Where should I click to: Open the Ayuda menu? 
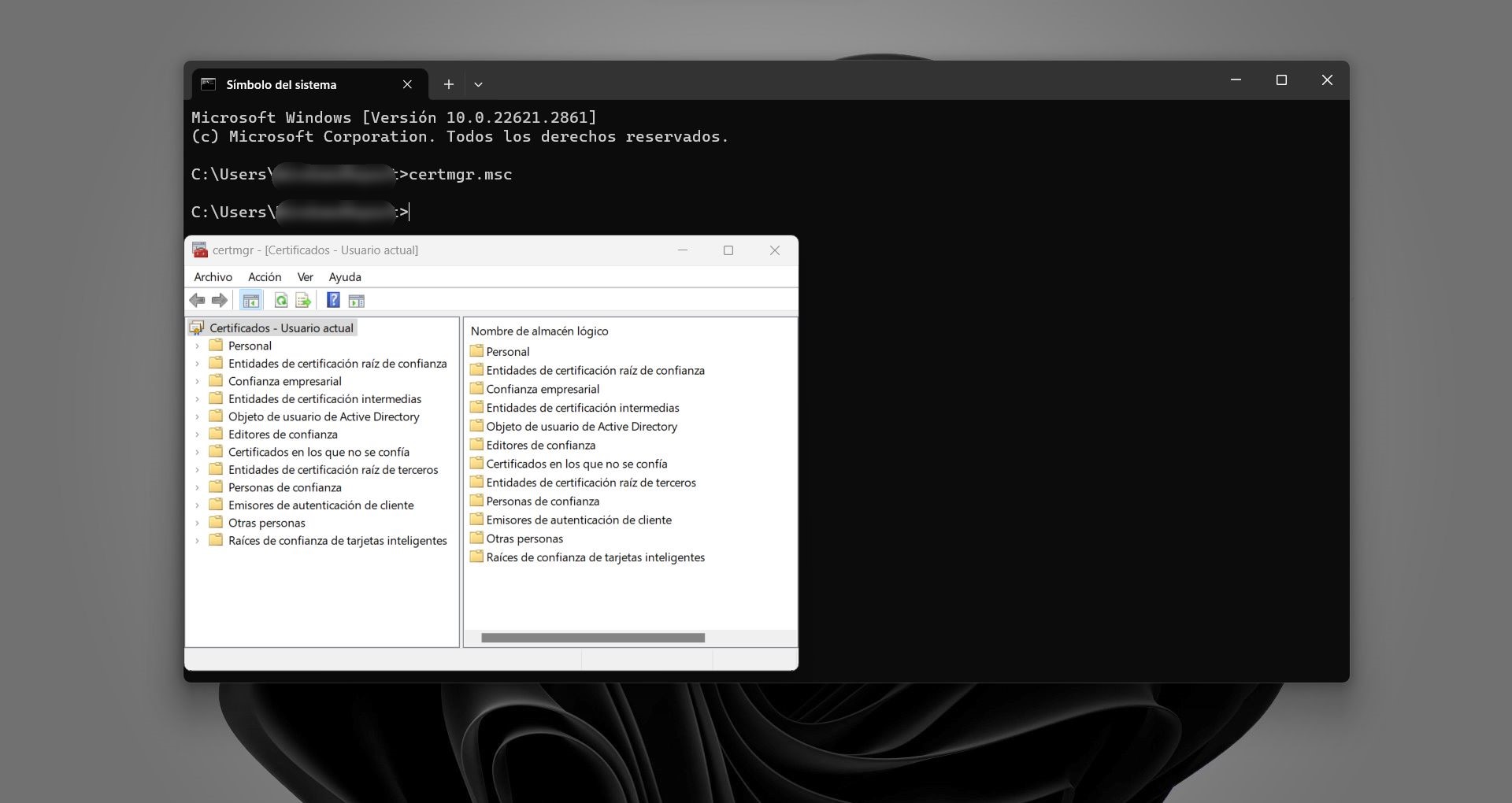point(345,277)
